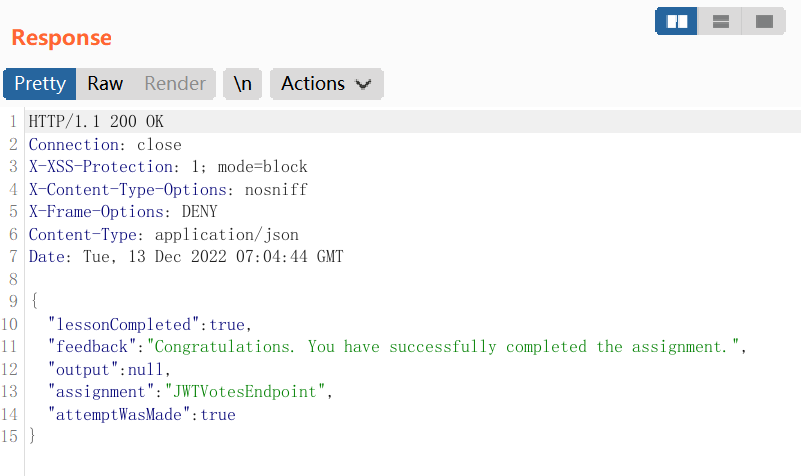Image resolution: width=807 pixels, height=476 pixels.
Task: Select the single combined panel layout icon
Action: 764,21
